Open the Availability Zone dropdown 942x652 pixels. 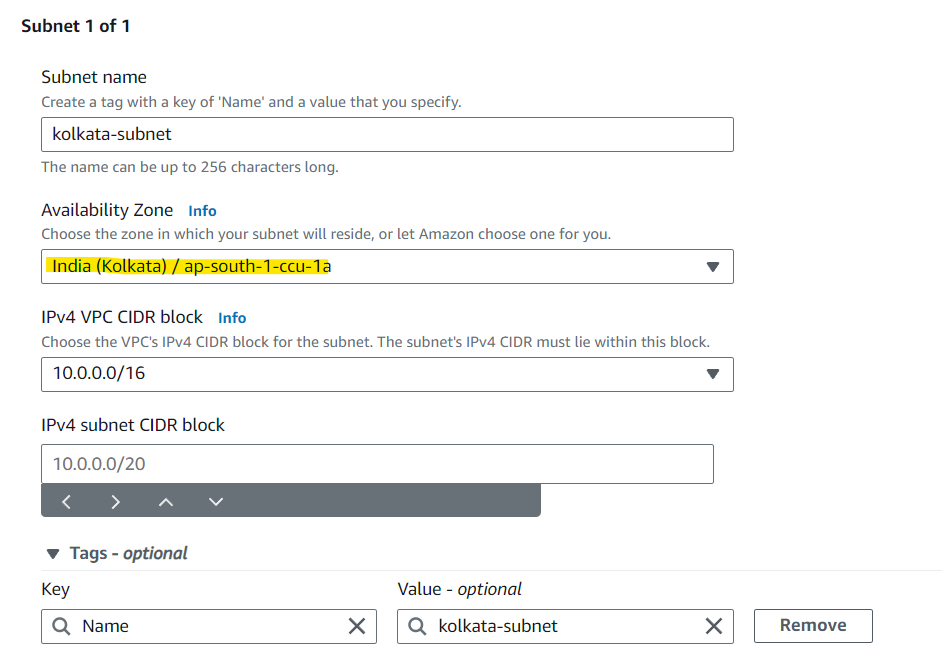coord(713,266)
